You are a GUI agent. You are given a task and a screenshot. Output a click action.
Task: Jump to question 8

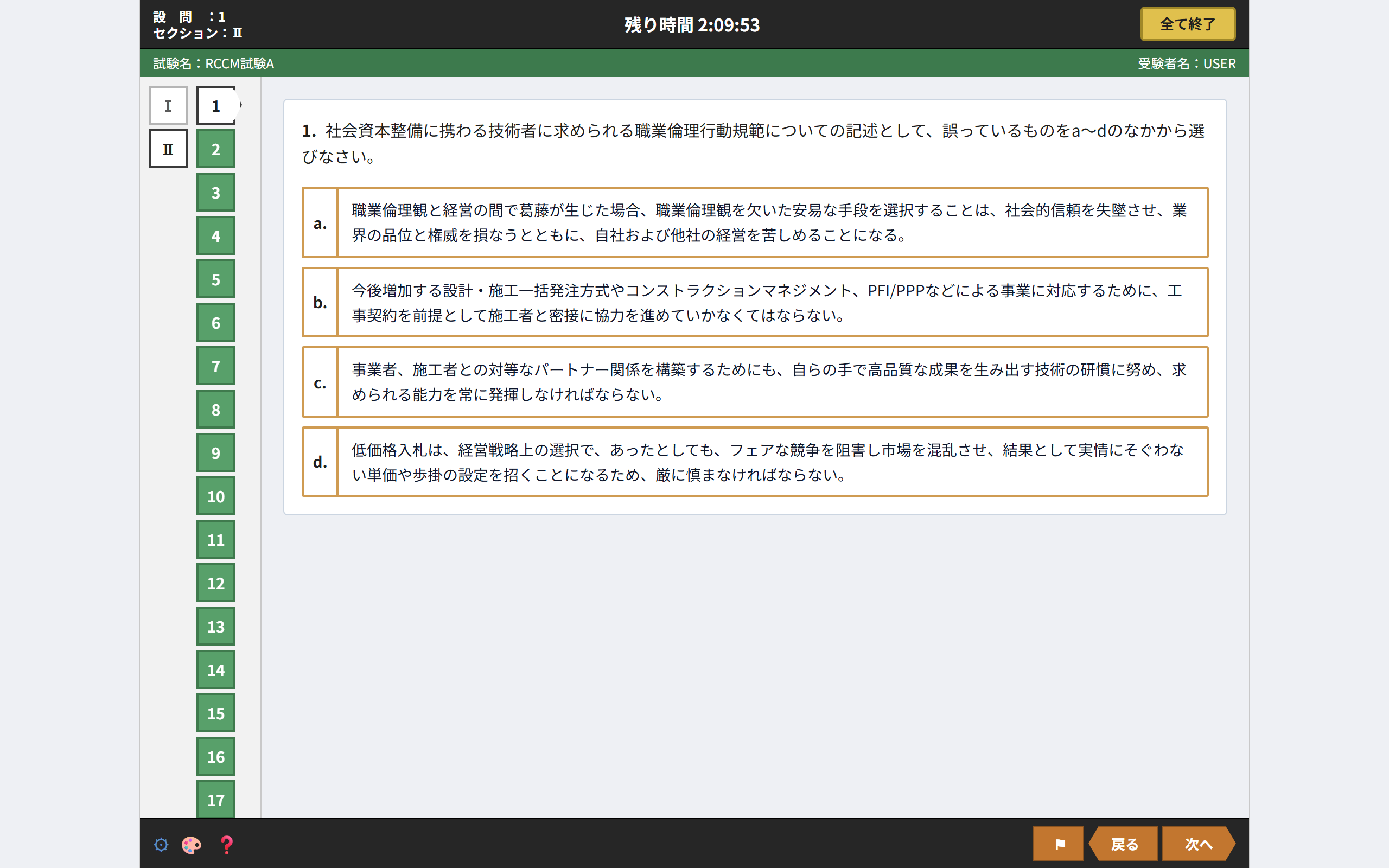pyautogui.click(x=216, y=409)
